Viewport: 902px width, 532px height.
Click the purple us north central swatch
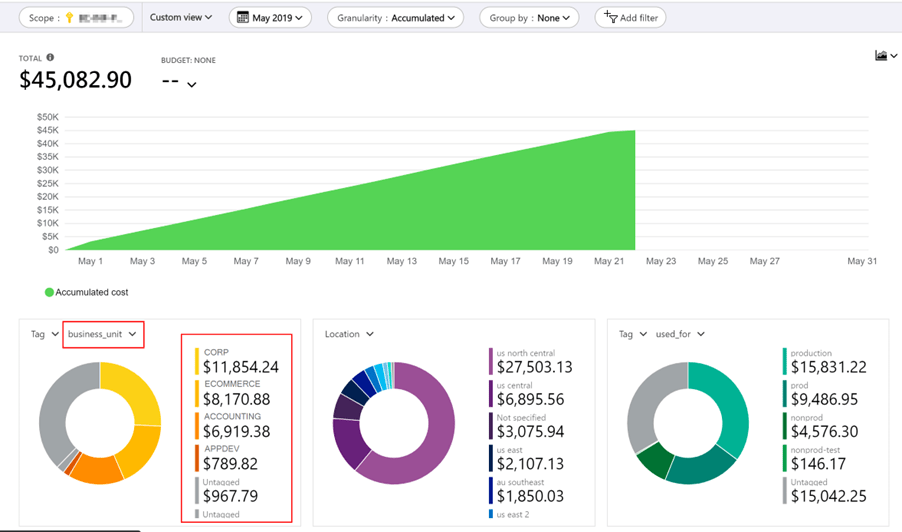click(x=490, y=361)
